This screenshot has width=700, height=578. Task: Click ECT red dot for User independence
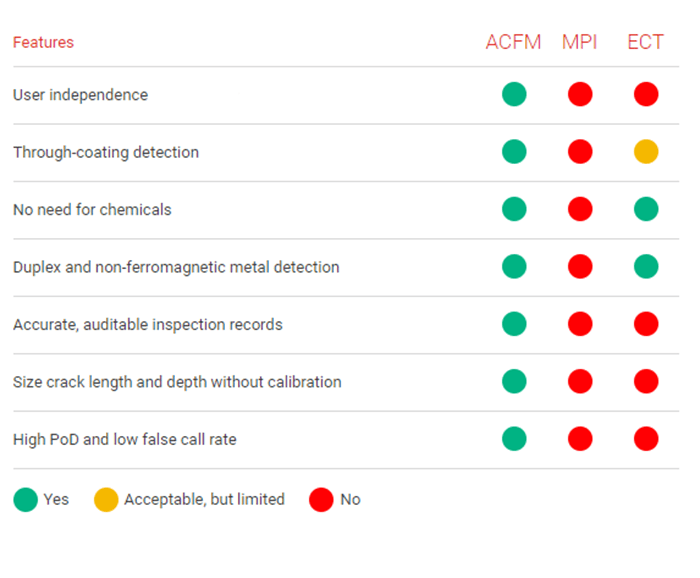[x=646, y=95]
